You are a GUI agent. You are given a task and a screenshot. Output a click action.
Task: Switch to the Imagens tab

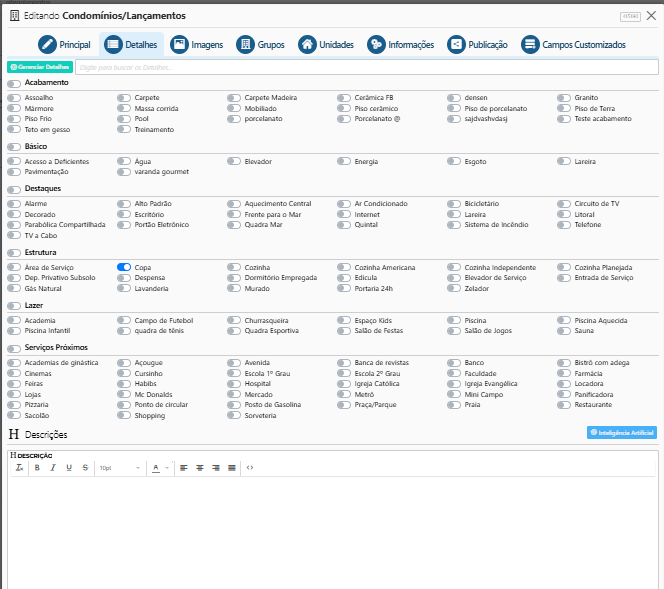[196, 45]
